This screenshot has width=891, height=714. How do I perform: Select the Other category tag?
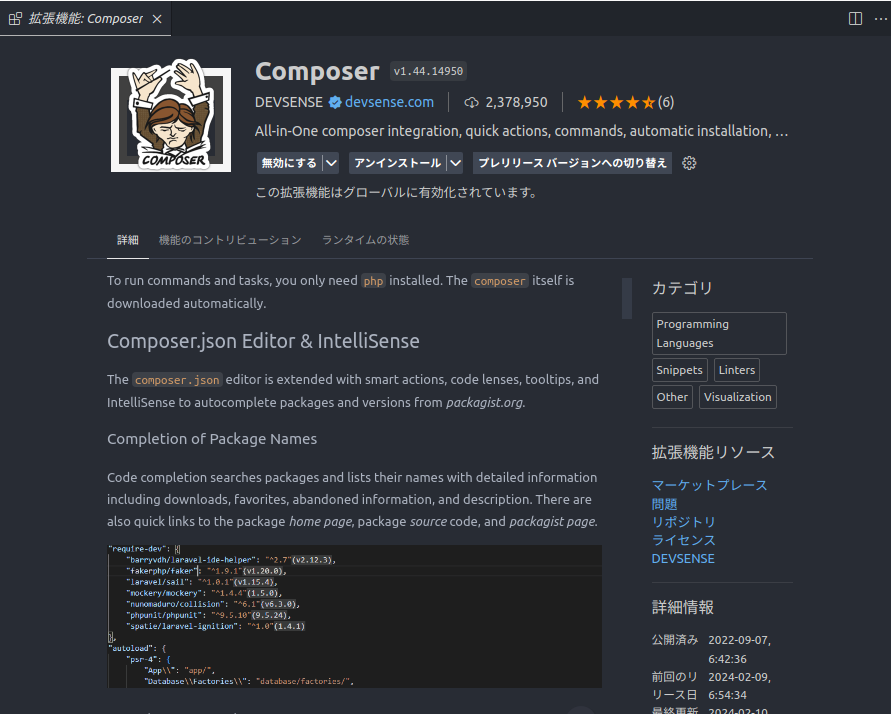672,397
